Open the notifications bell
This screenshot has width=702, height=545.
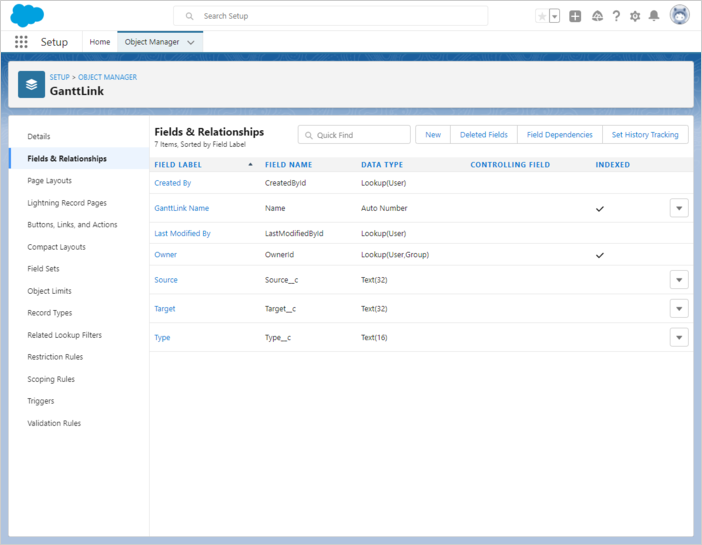tap(654, 16)
